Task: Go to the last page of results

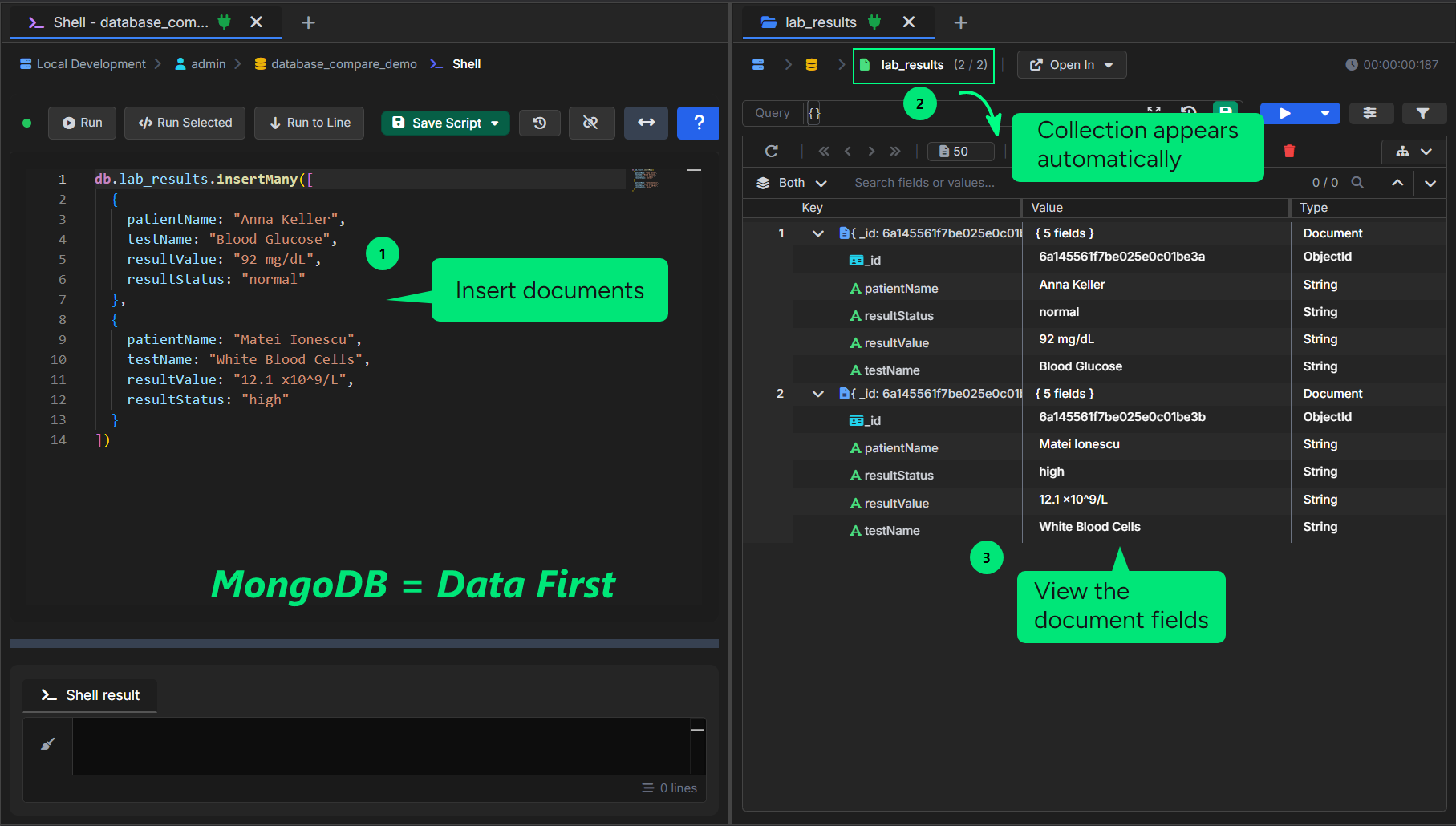Action: (x=895, y=151)
